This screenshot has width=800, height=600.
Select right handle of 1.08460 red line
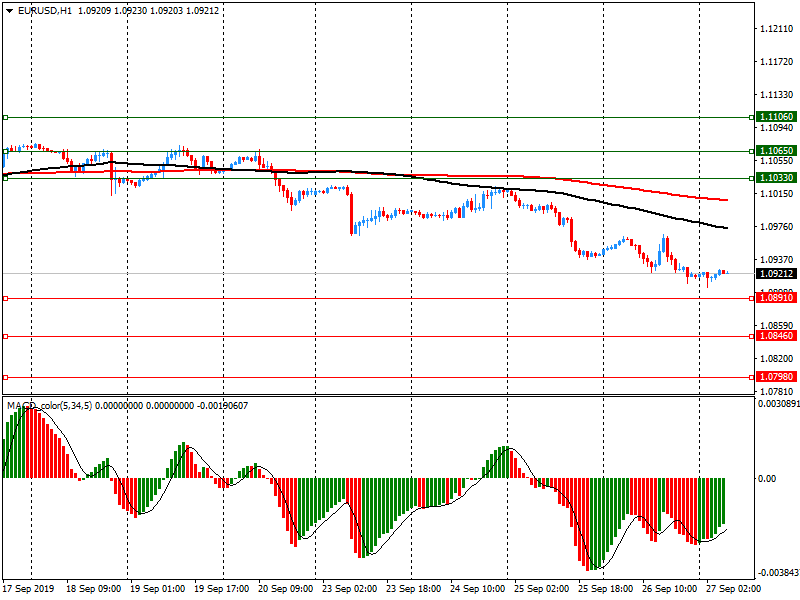[752, 337]
